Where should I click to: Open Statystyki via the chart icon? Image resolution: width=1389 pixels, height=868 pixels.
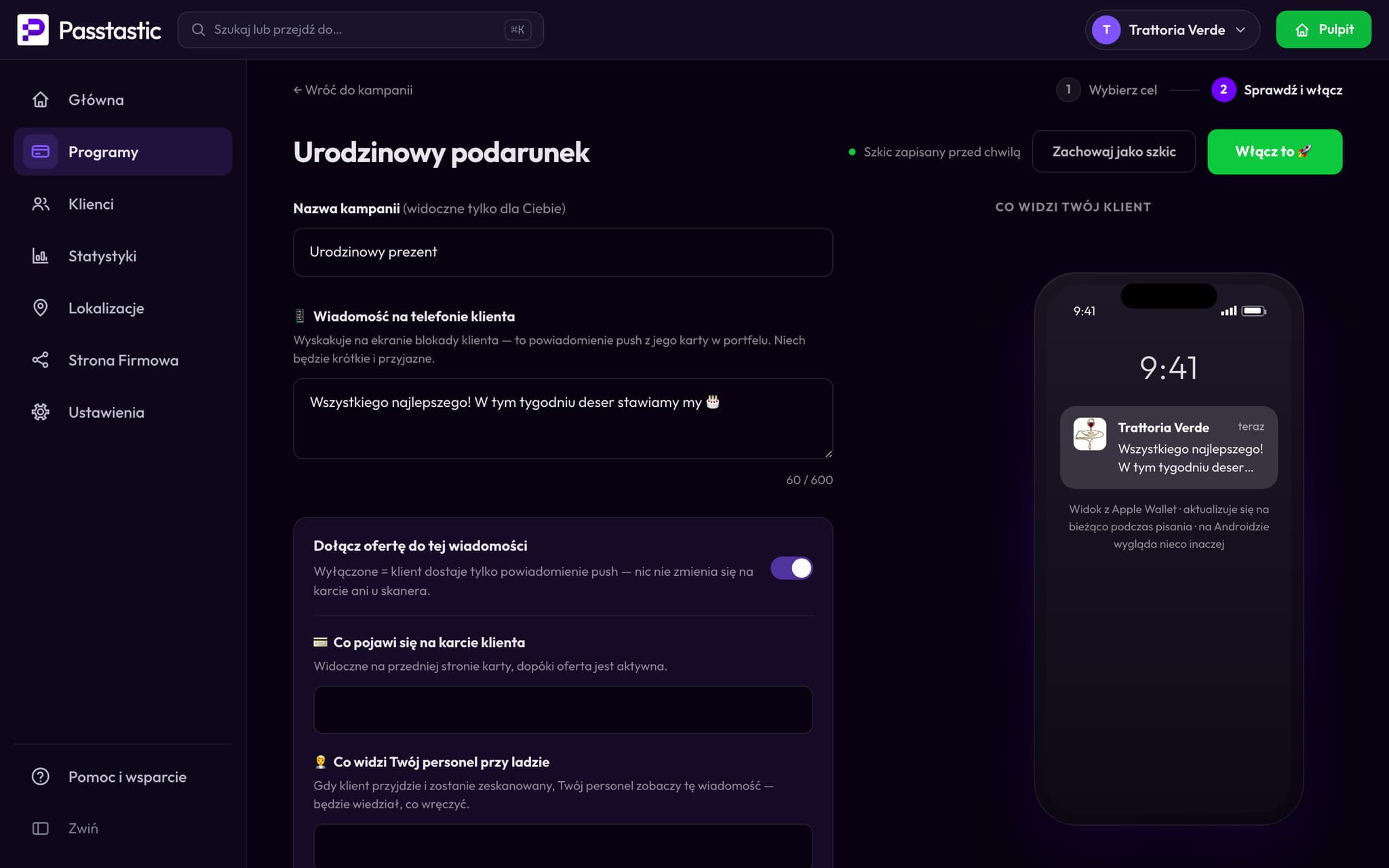pos(41,256)
